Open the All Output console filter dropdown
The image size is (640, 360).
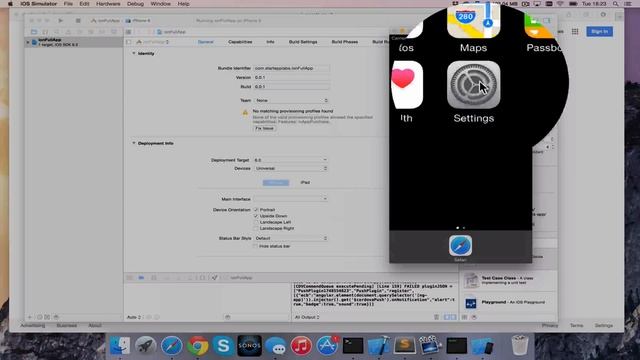click(307, 317)
